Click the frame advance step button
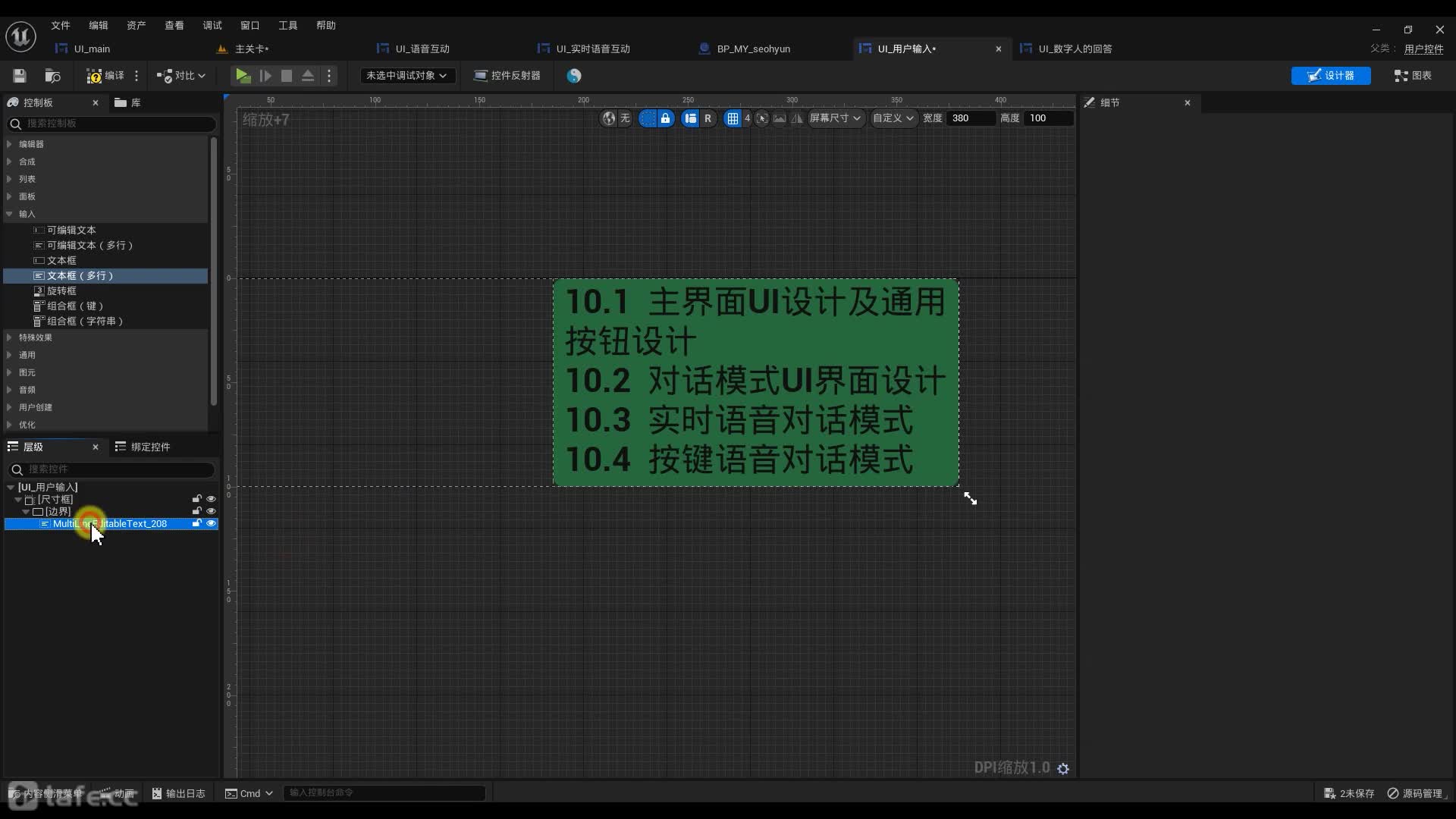Screen dimensions: 1456x819 (x=265, y=76)
